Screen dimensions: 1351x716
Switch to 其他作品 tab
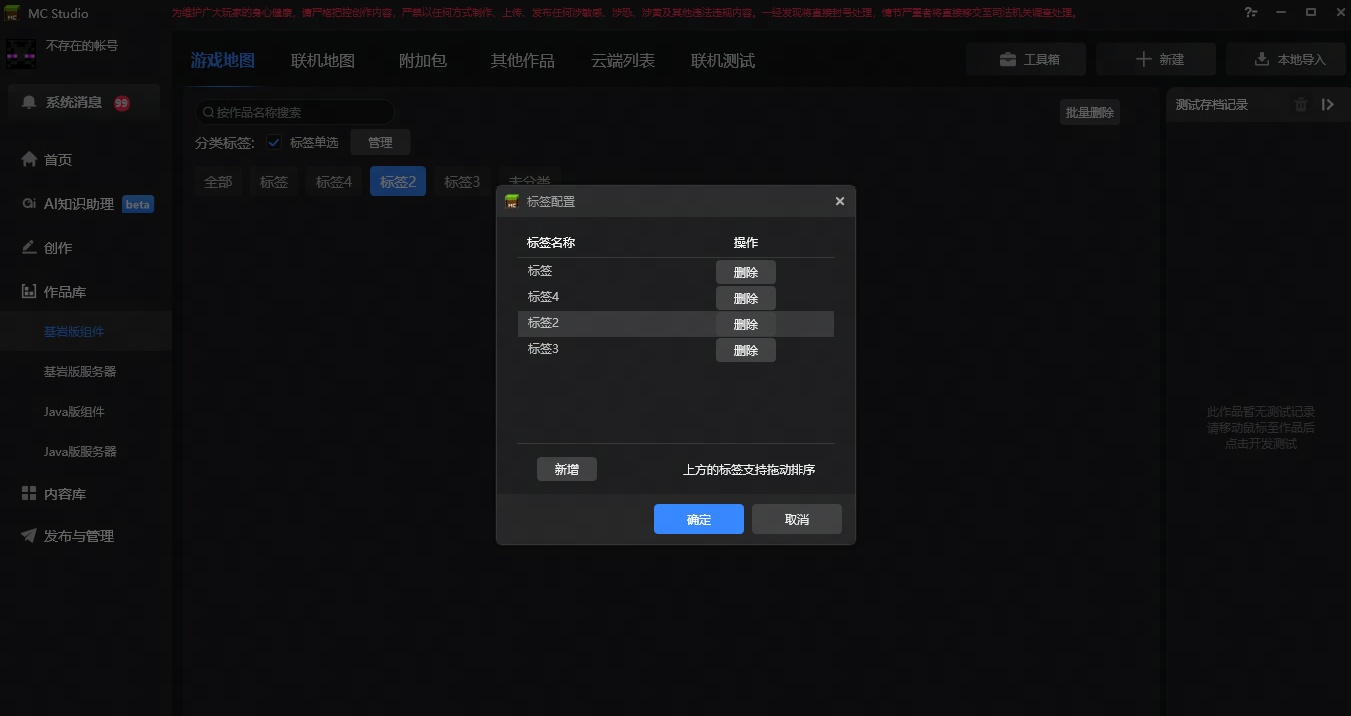pyautogui.click(x=522, y=60)
